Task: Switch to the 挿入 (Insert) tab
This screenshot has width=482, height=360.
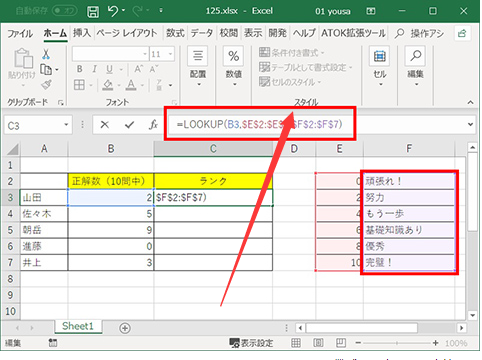Action: click(82, 33)
